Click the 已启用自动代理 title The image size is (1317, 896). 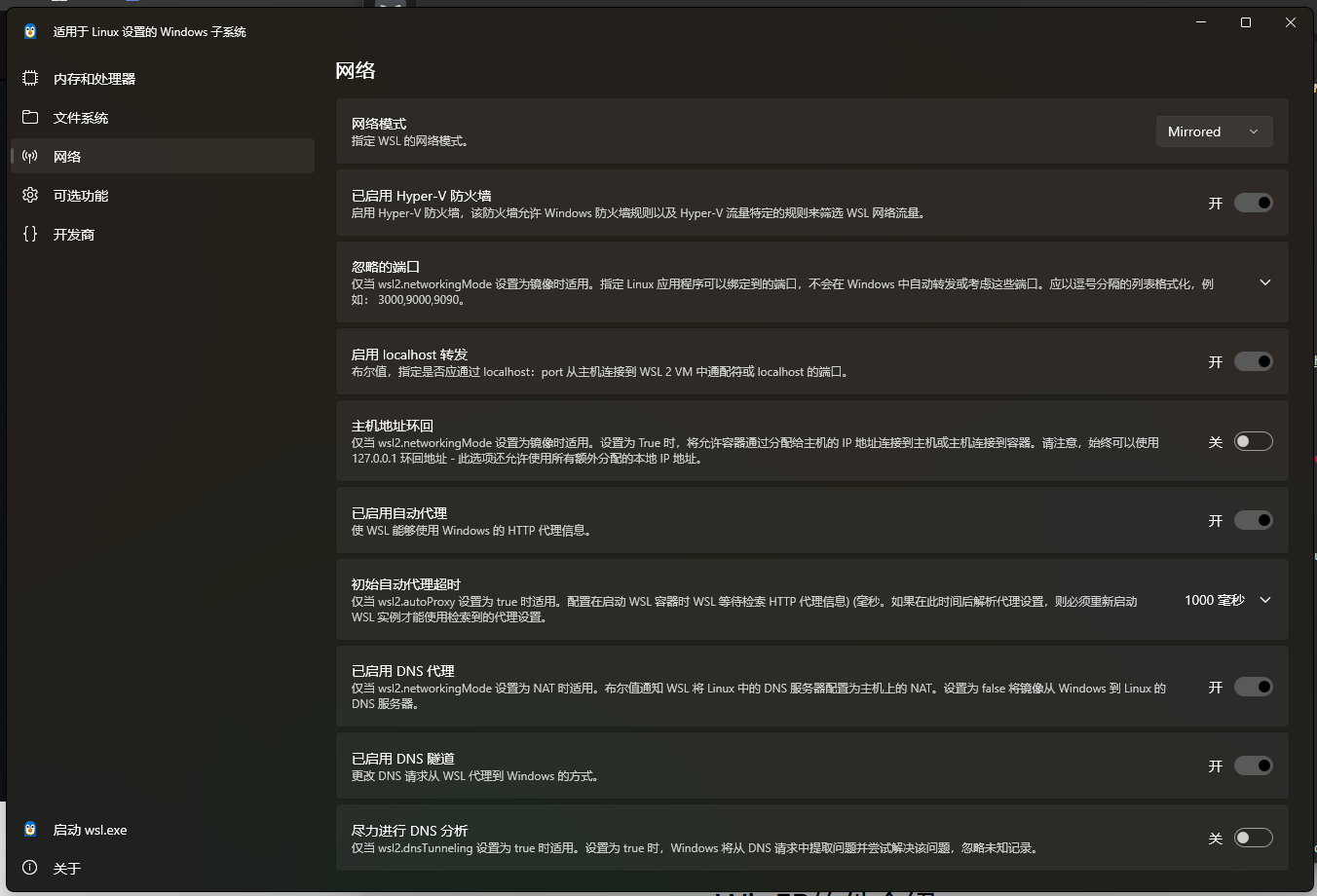tap(399, 512)
